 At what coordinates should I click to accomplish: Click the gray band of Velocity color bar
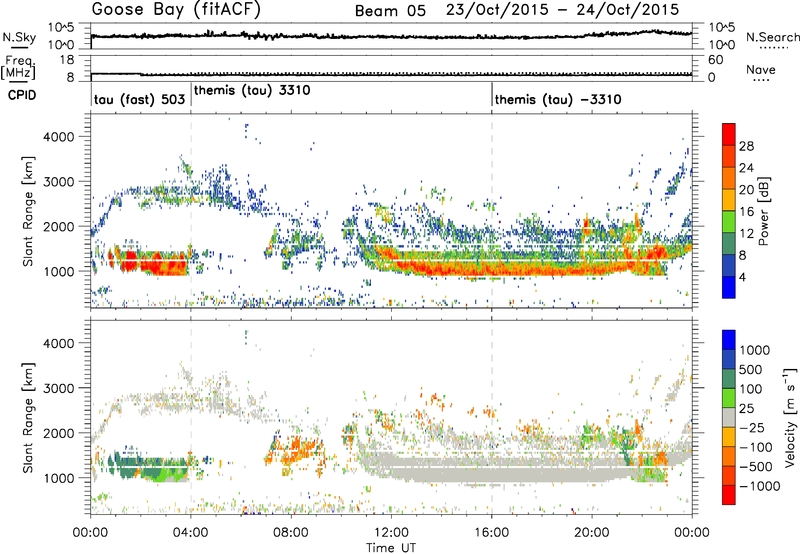(x=729, y=418)
